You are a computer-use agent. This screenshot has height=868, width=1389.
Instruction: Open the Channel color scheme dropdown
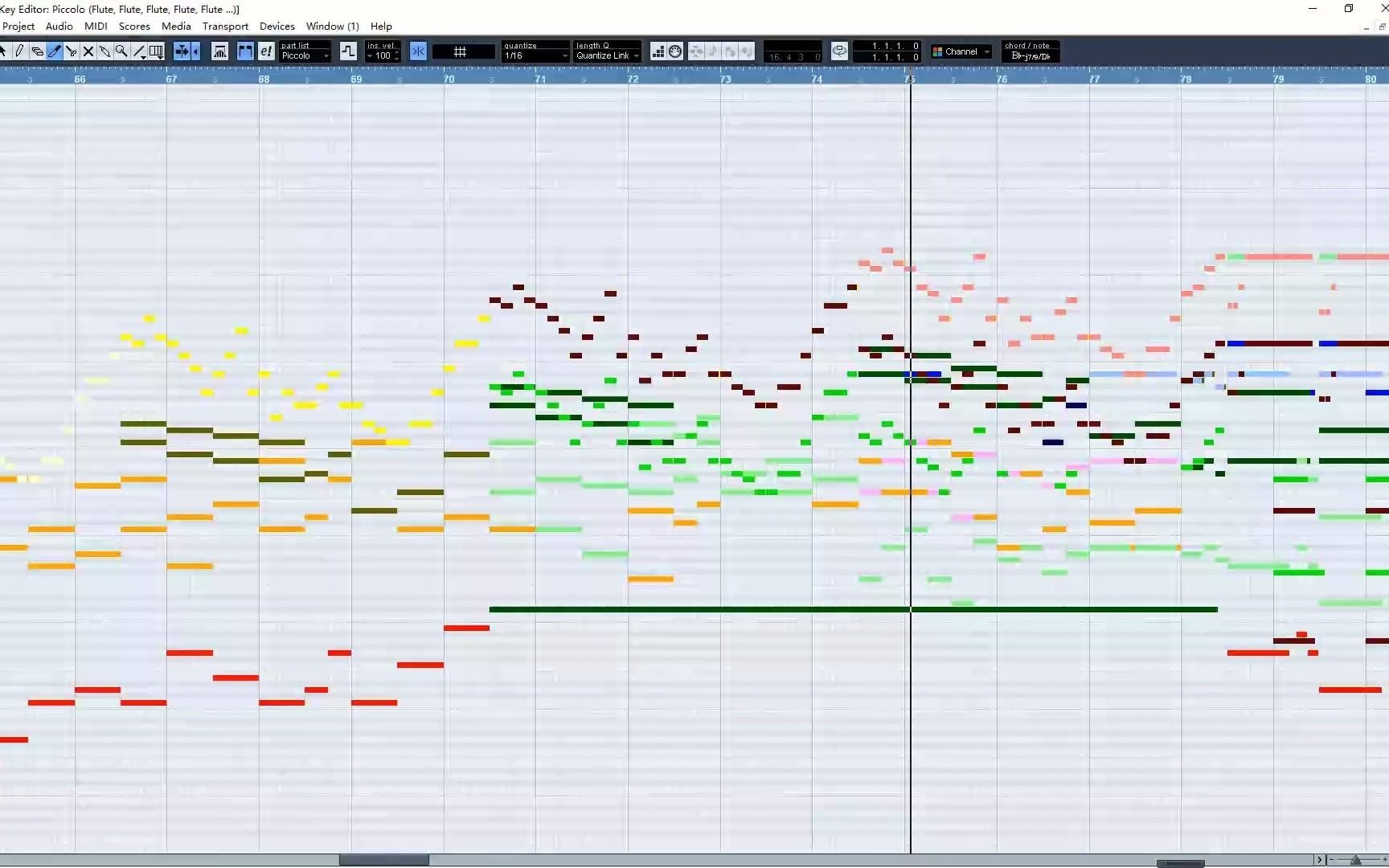click(x=961, y=51)
